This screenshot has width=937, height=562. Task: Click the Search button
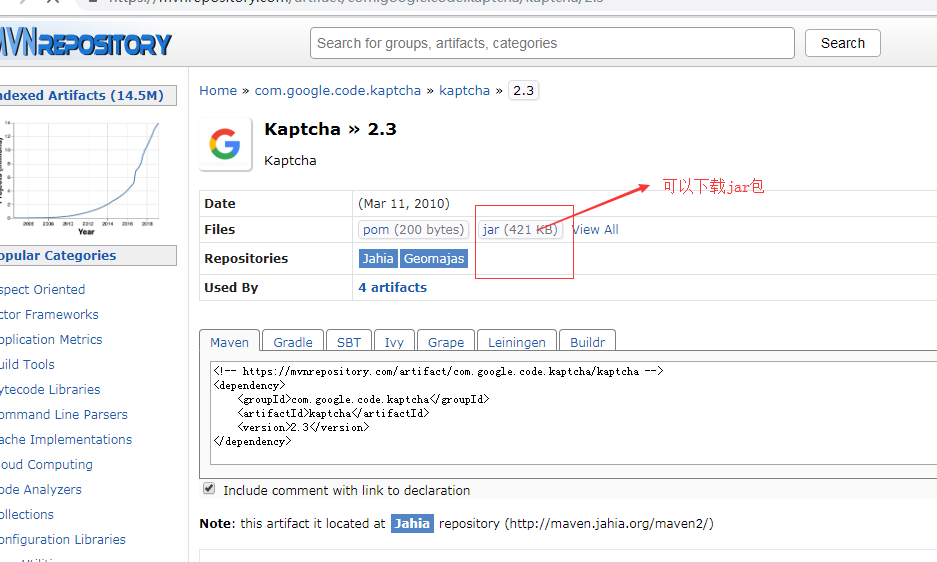tap(843, 43)
